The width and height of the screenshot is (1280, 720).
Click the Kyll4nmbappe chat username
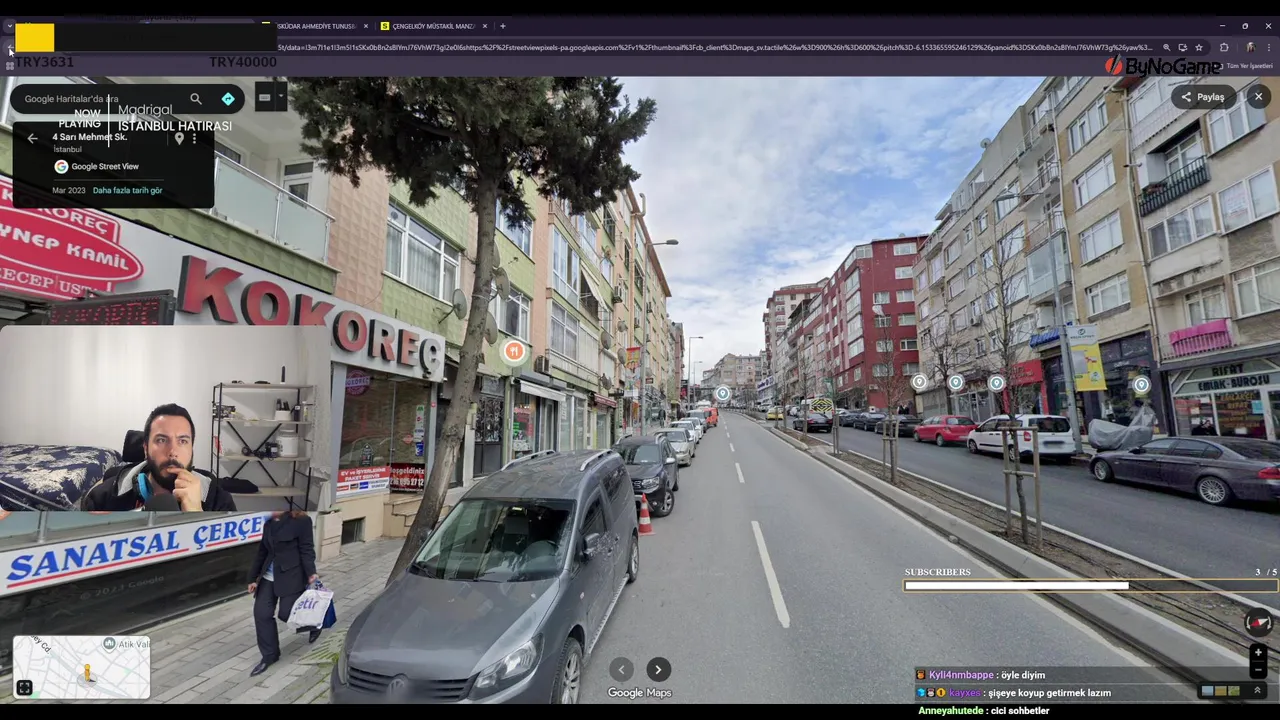pyautogui.click(x=961, y=675)
